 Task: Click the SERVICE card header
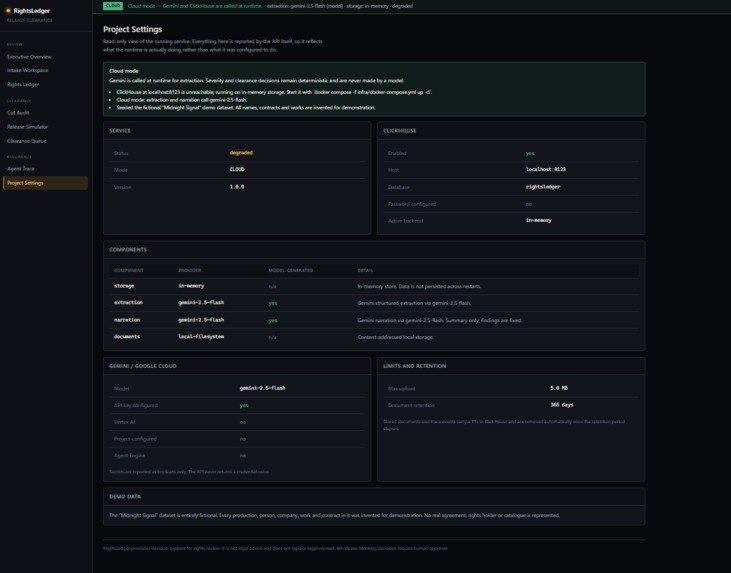120,131
